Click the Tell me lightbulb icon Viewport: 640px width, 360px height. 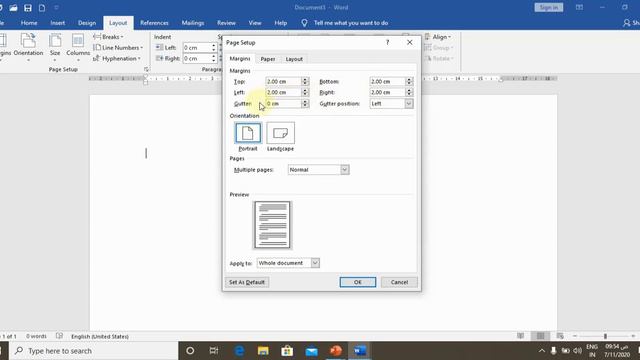(x=304, y=23)
